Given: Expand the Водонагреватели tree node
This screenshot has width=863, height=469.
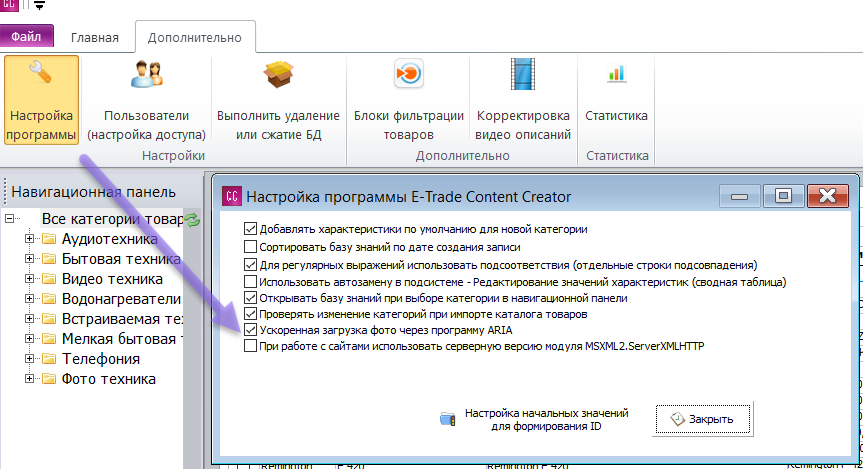Looking at the screenshot, I should [x=29, y=298].
